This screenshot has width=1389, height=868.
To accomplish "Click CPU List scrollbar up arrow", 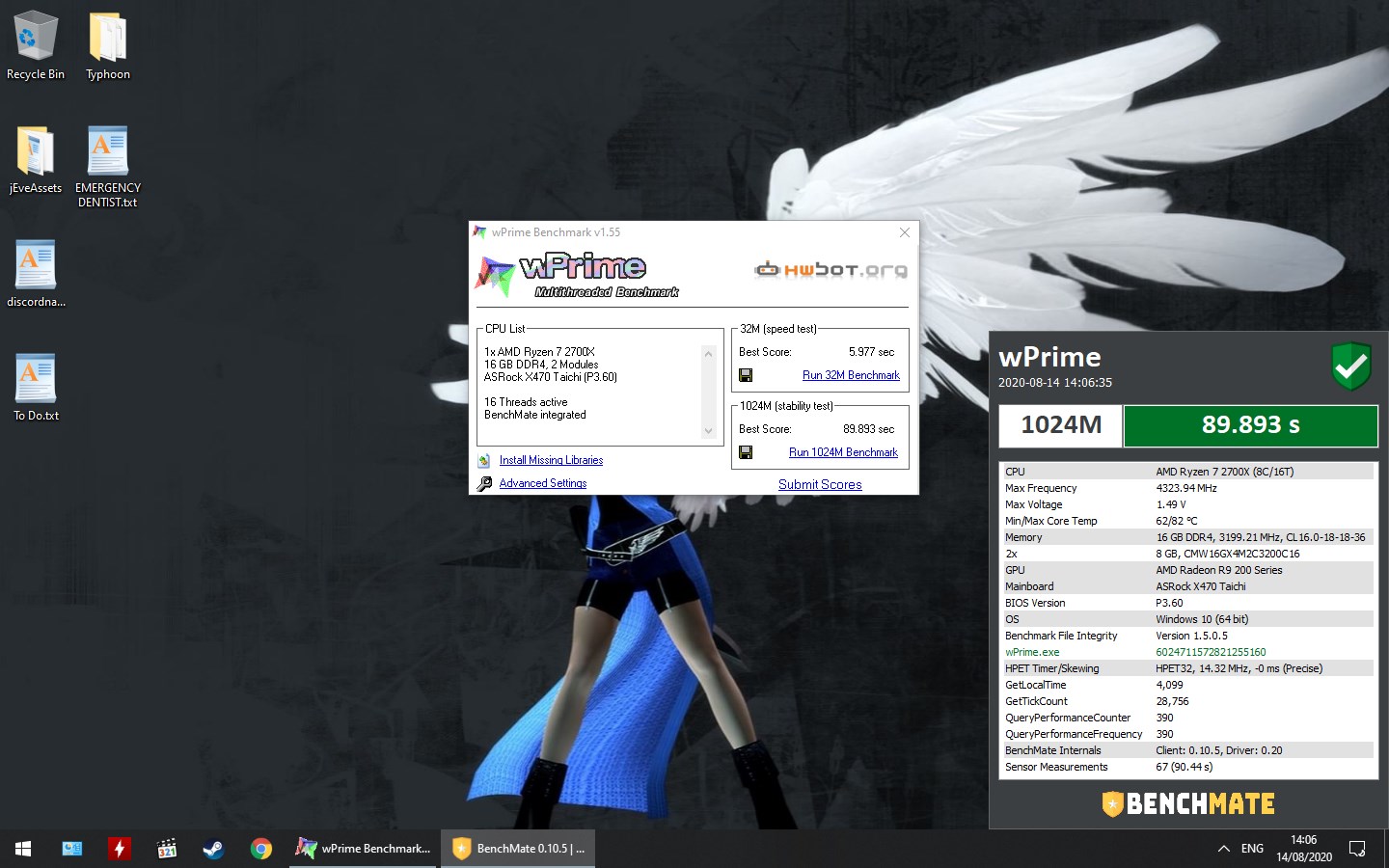I will [x=709, y=354].
